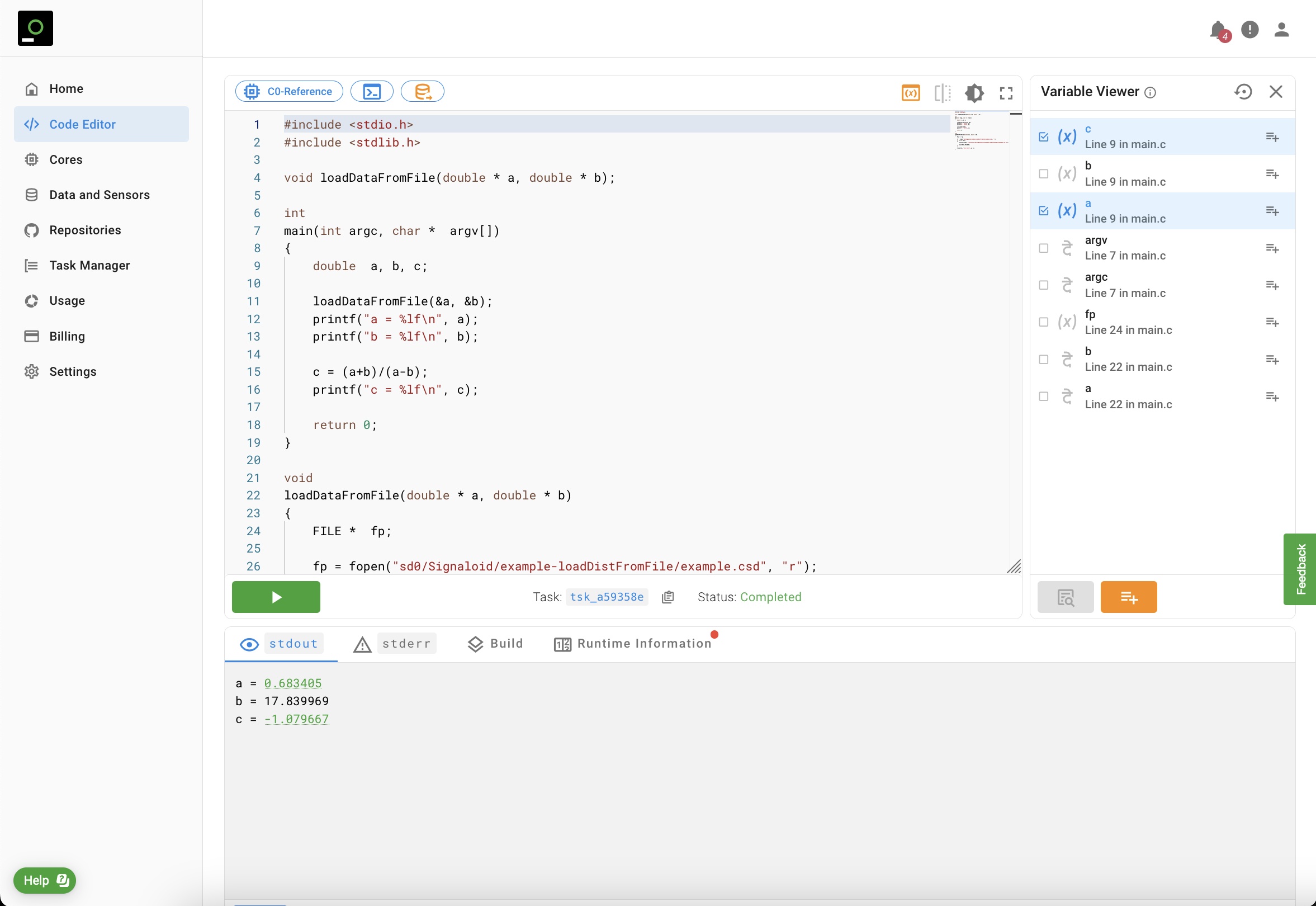Click the data sources database icon
Image resolution: width=1316 pixels, height=906 pixels.
coord(422,91)
